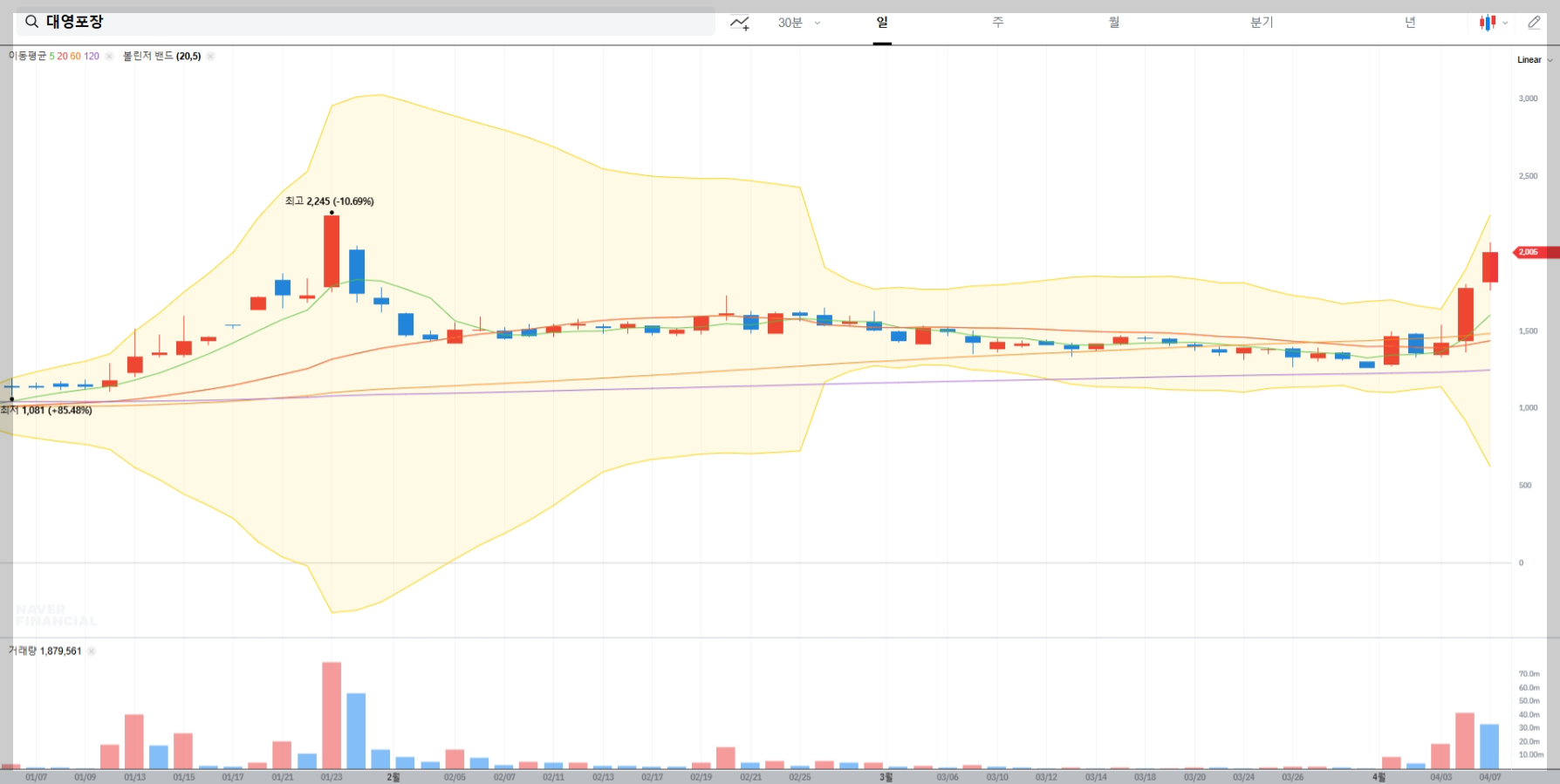The width and height of the screenshot is (1560, 784).
Task: Remove the 볼린저 밴드 indicator with its X
Action: tap(210, 56)
